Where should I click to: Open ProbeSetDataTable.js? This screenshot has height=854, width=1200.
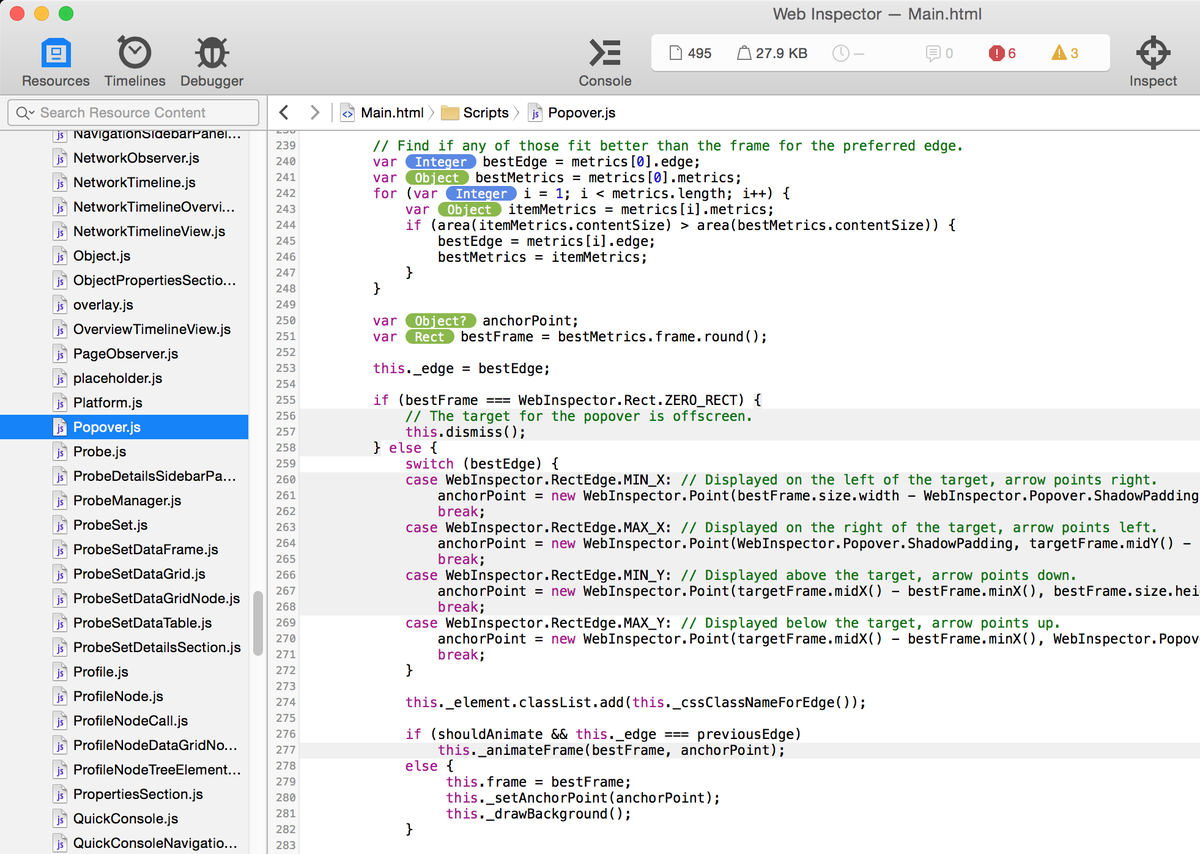click(124, 623)
